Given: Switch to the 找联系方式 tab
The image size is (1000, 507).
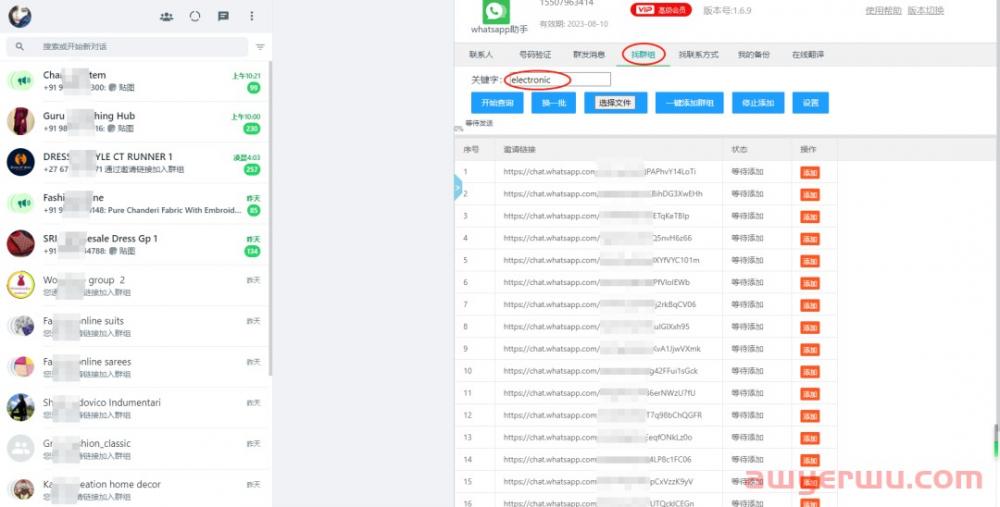Looking at the screenshot, I should pos(698,55).
